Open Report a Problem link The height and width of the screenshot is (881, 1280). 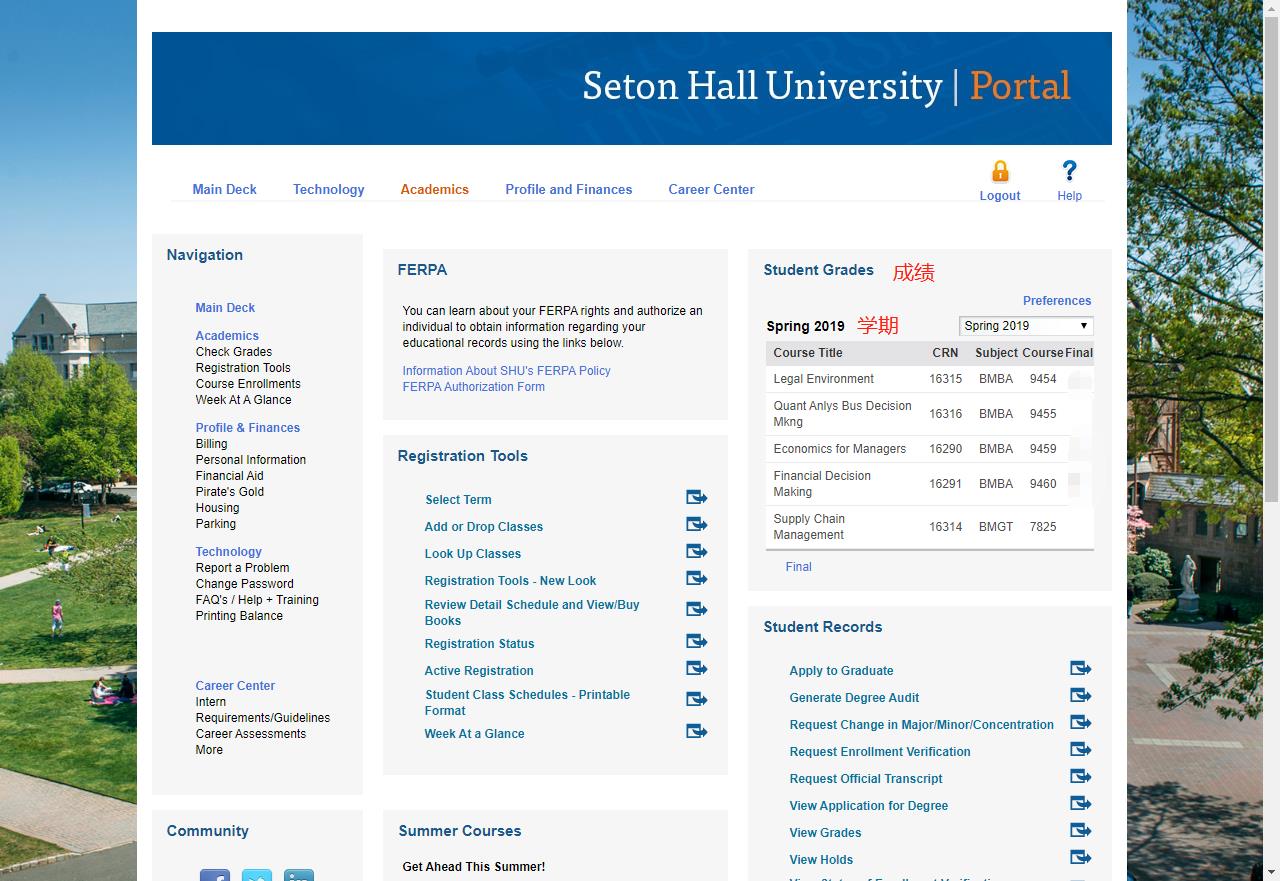243,568
